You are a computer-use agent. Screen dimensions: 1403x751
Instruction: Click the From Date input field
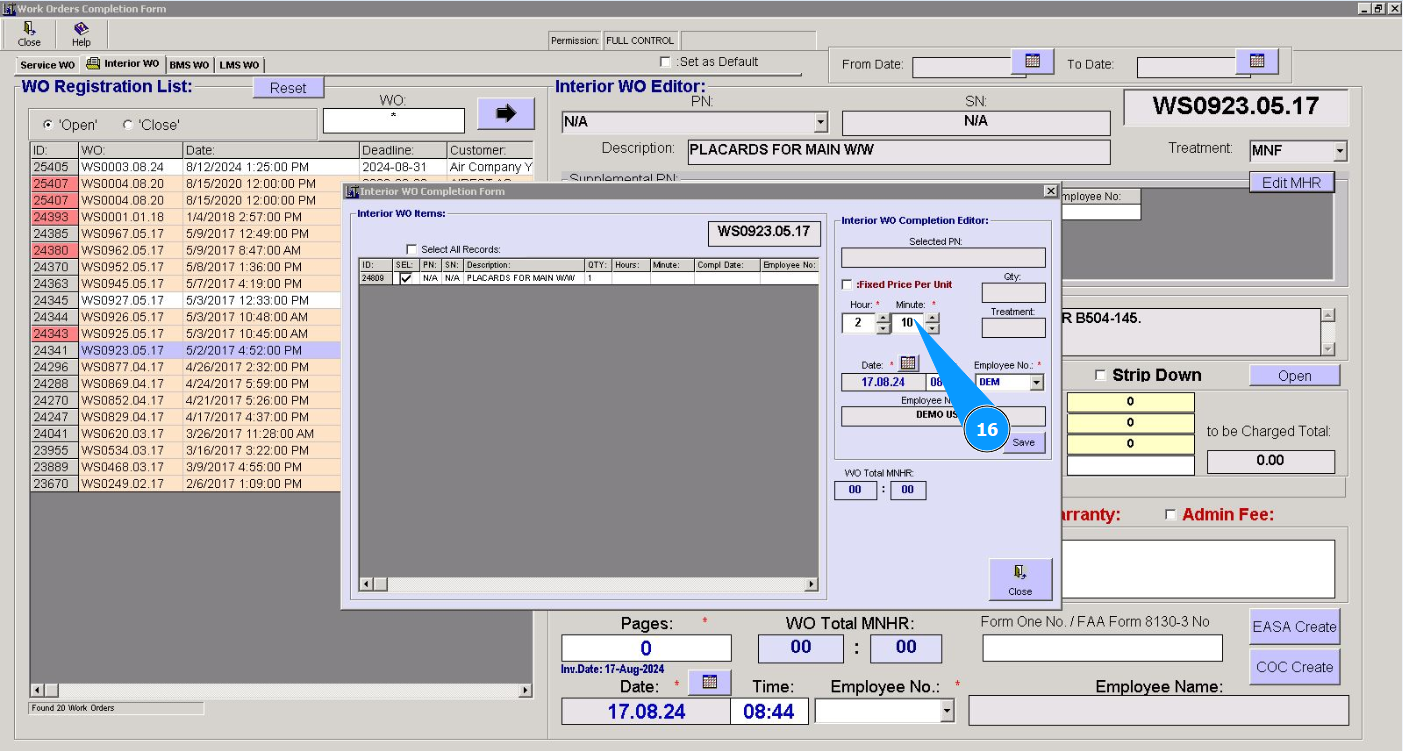click(x=961, y=67)
